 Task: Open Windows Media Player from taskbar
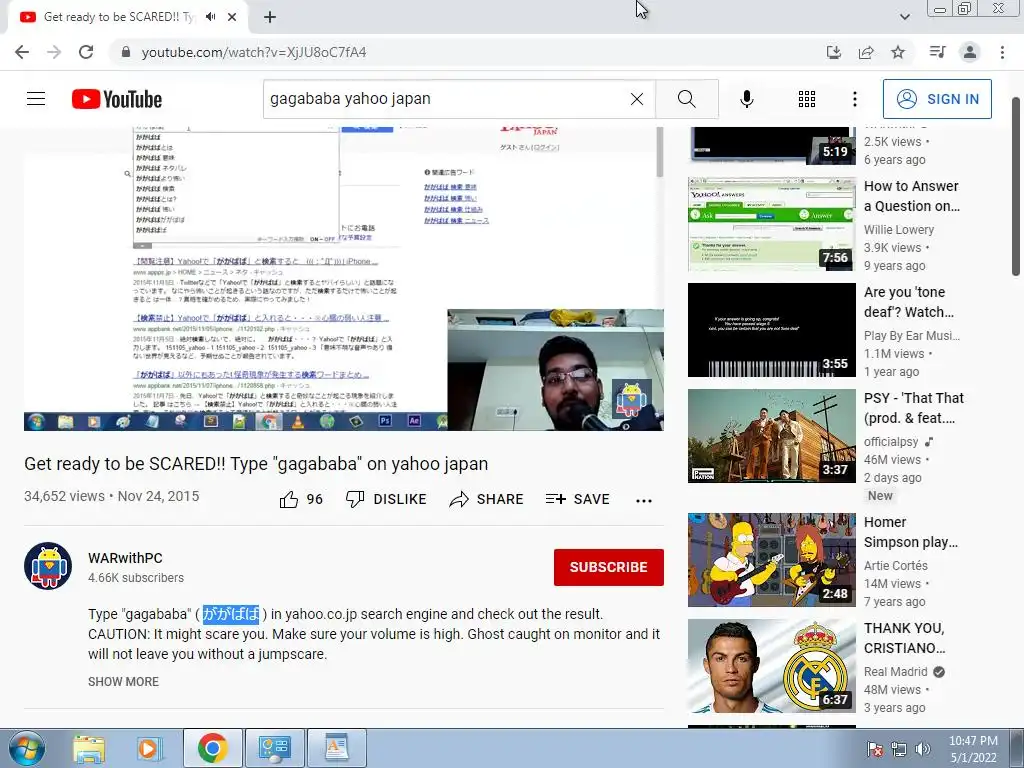point(148,748)
